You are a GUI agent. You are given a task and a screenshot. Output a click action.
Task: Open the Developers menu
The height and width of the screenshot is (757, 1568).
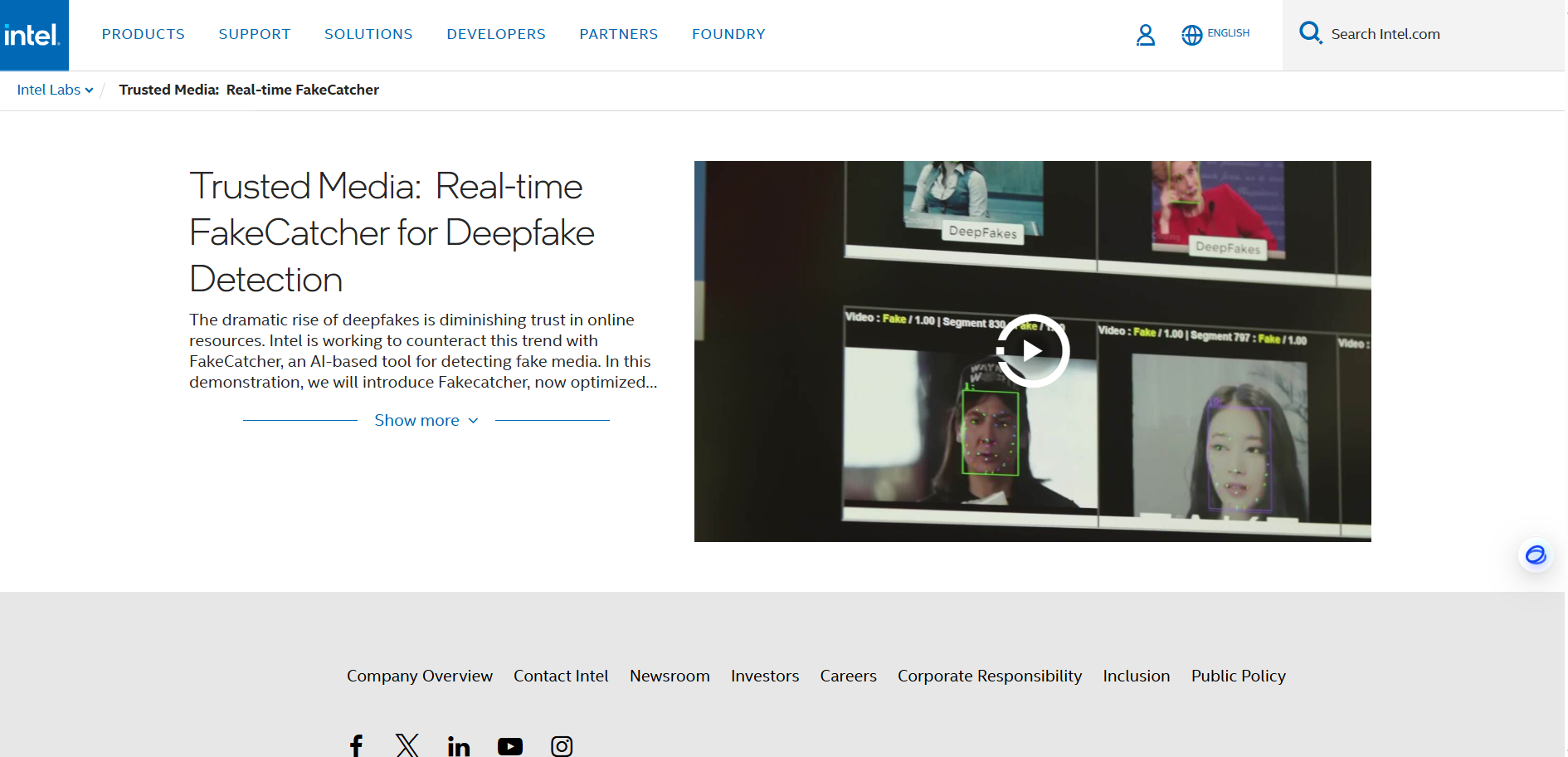496,34
